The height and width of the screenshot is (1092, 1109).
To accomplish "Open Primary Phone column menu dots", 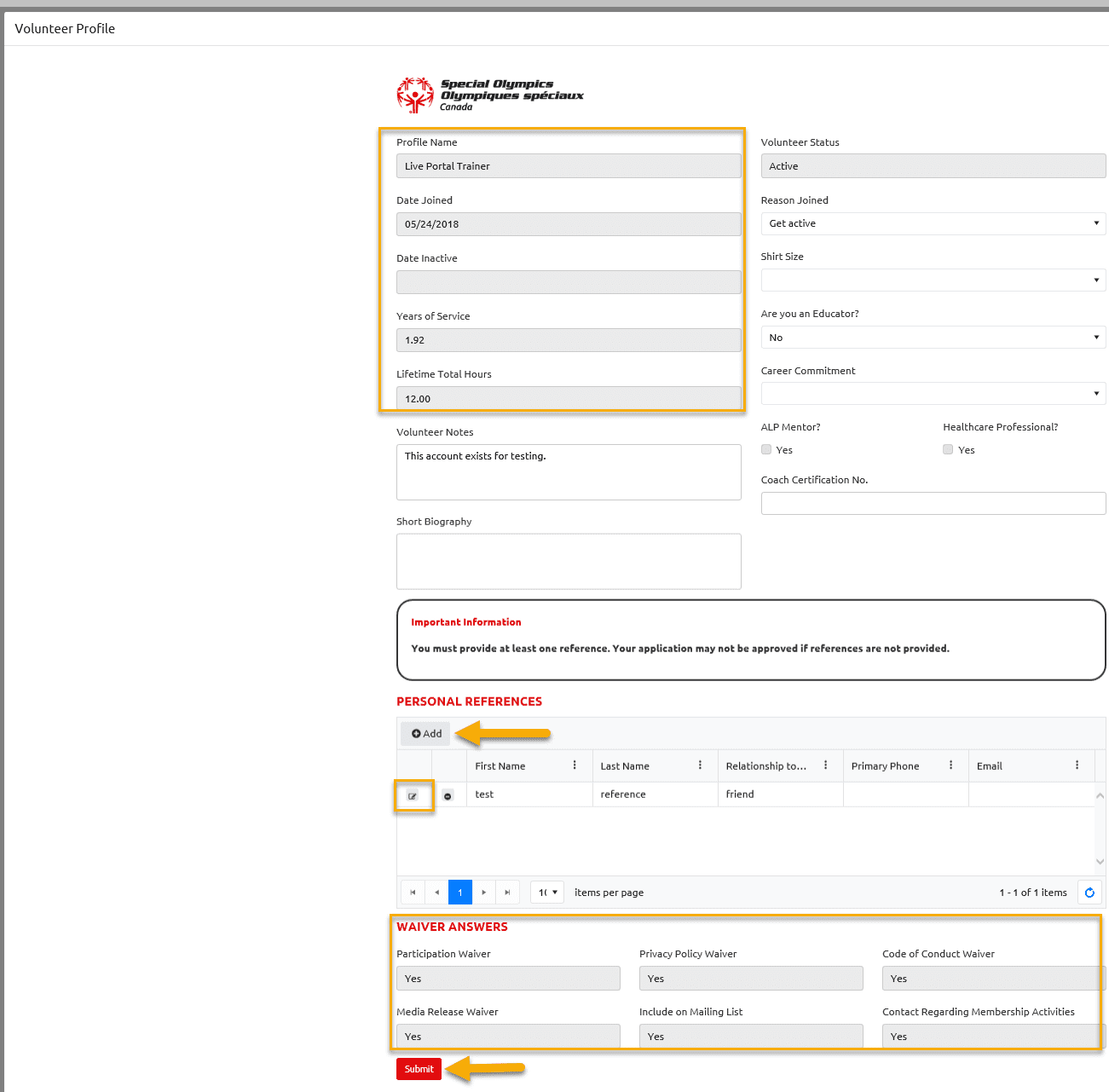I will point(950,766).
